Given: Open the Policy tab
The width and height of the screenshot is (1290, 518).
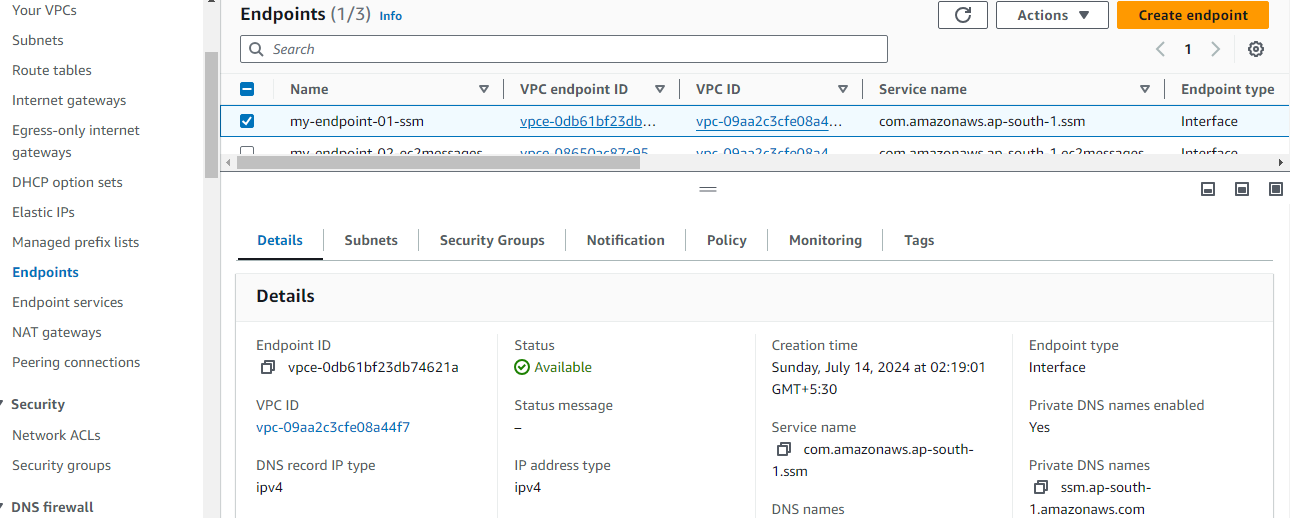Looking at the screenshot, I should pyautogui.click(x=726, y=240).
